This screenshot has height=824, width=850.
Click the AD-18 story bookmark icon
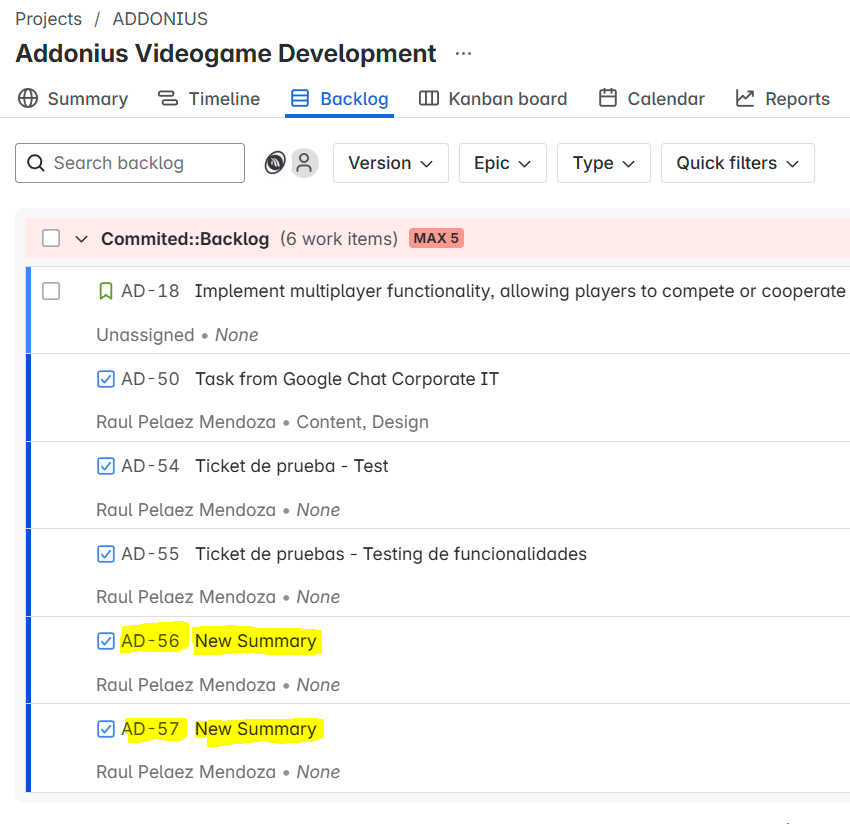(106, 291)
